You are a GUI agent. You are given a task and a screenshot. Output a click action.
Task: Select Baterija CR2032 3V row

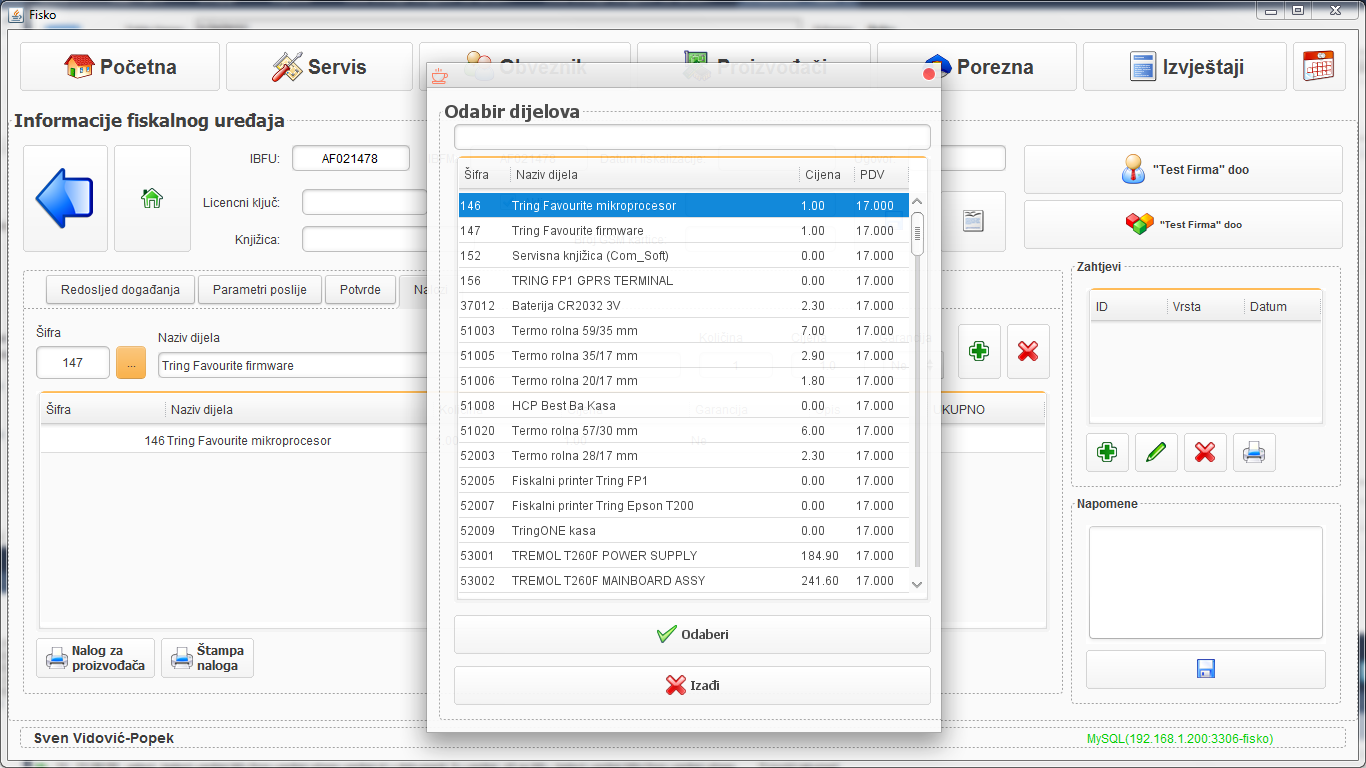pyautogui.click(x=683, y=305)
